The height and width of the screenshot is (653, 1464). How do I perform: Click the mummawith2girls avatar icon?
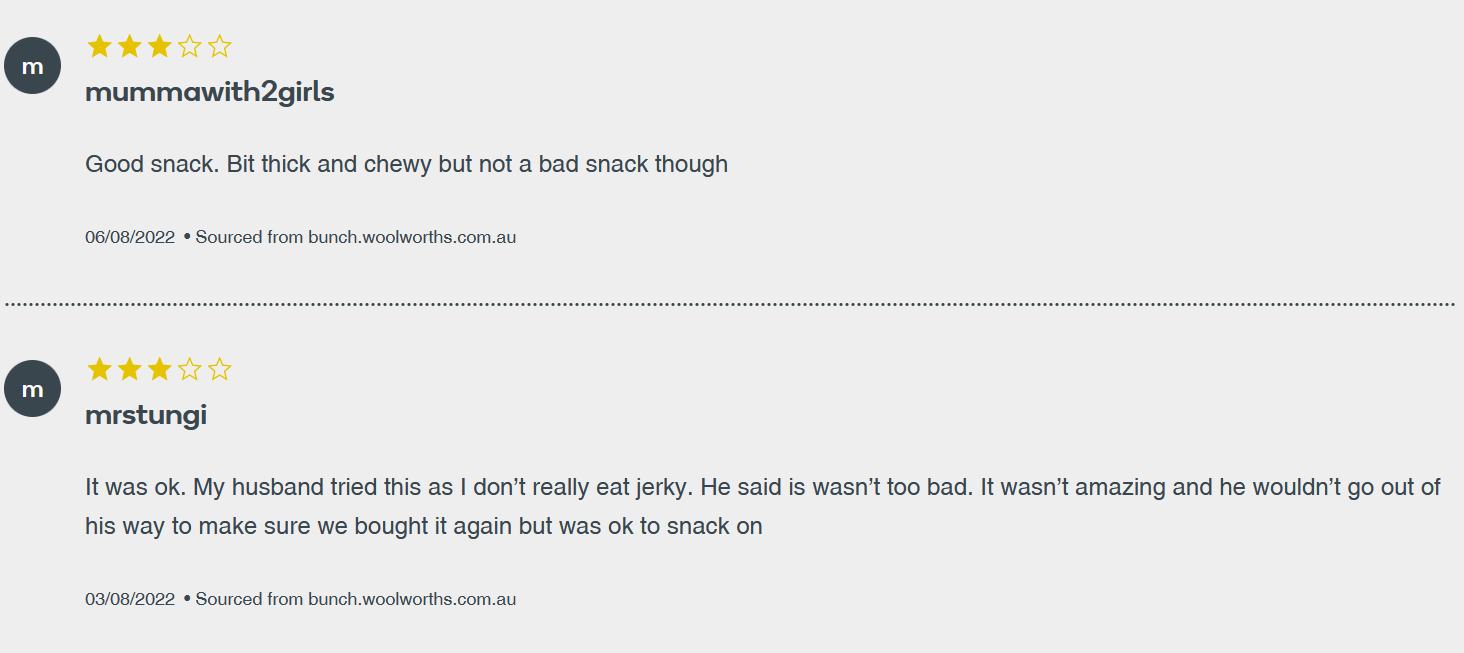(x=33, y=66)
